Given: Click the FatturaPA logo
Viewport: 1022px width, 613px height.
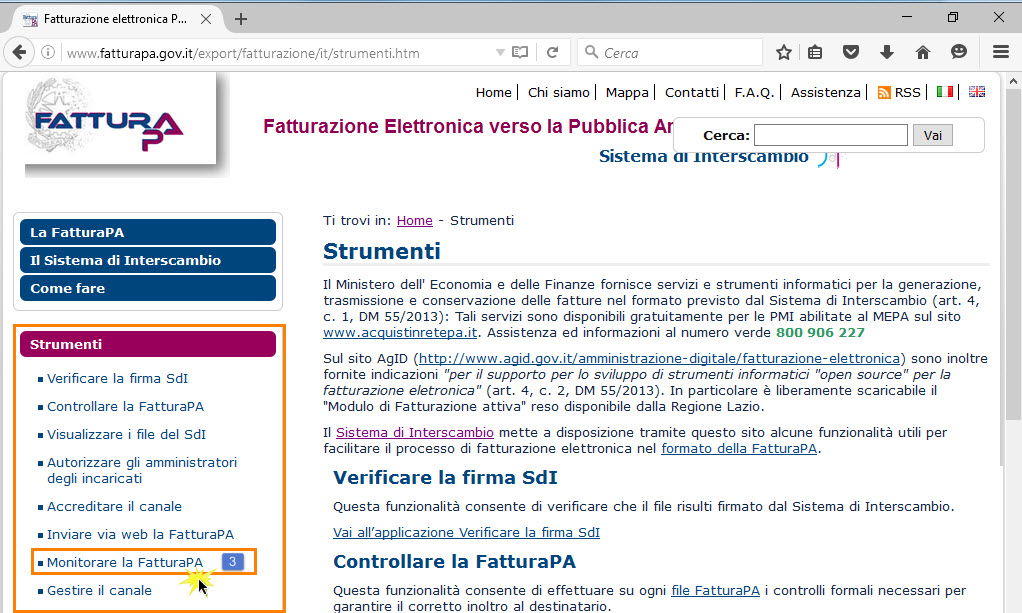Looking at the screenshot, I should click(x=121, y=119).
